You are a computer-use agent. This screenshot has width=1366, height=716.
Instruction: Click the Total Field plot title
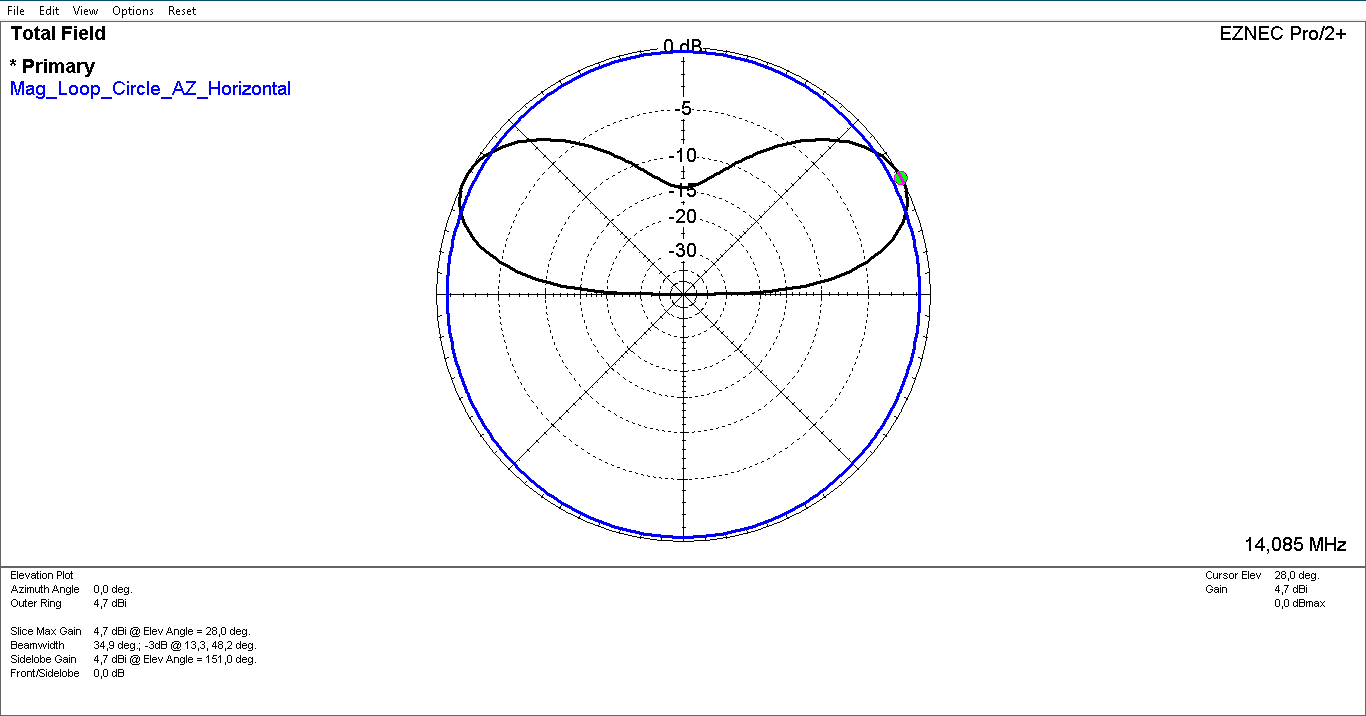pos(58,34)
